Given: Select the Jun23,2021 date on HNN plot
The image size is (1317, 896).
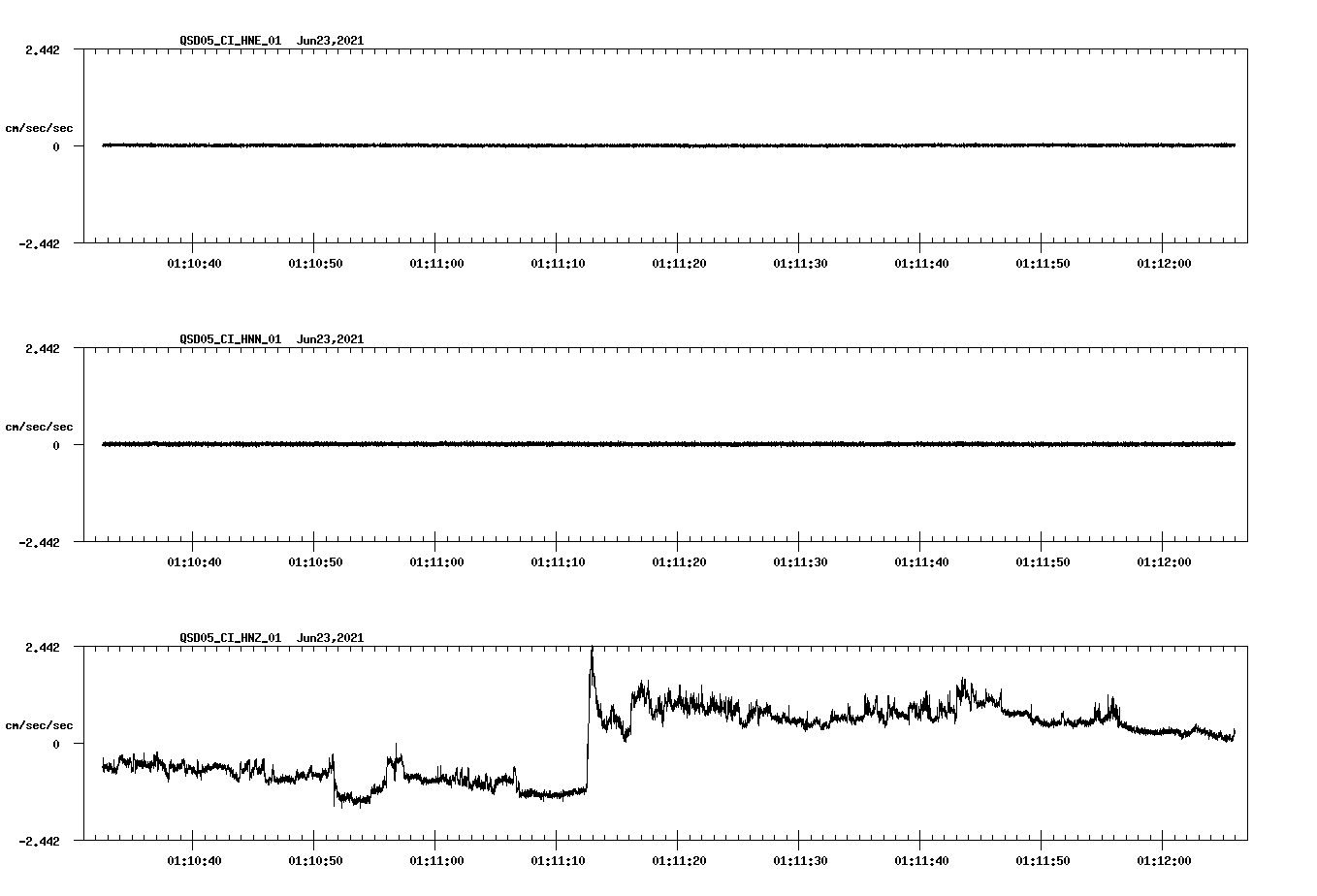Looking at the screenshot, I should 331,339.
